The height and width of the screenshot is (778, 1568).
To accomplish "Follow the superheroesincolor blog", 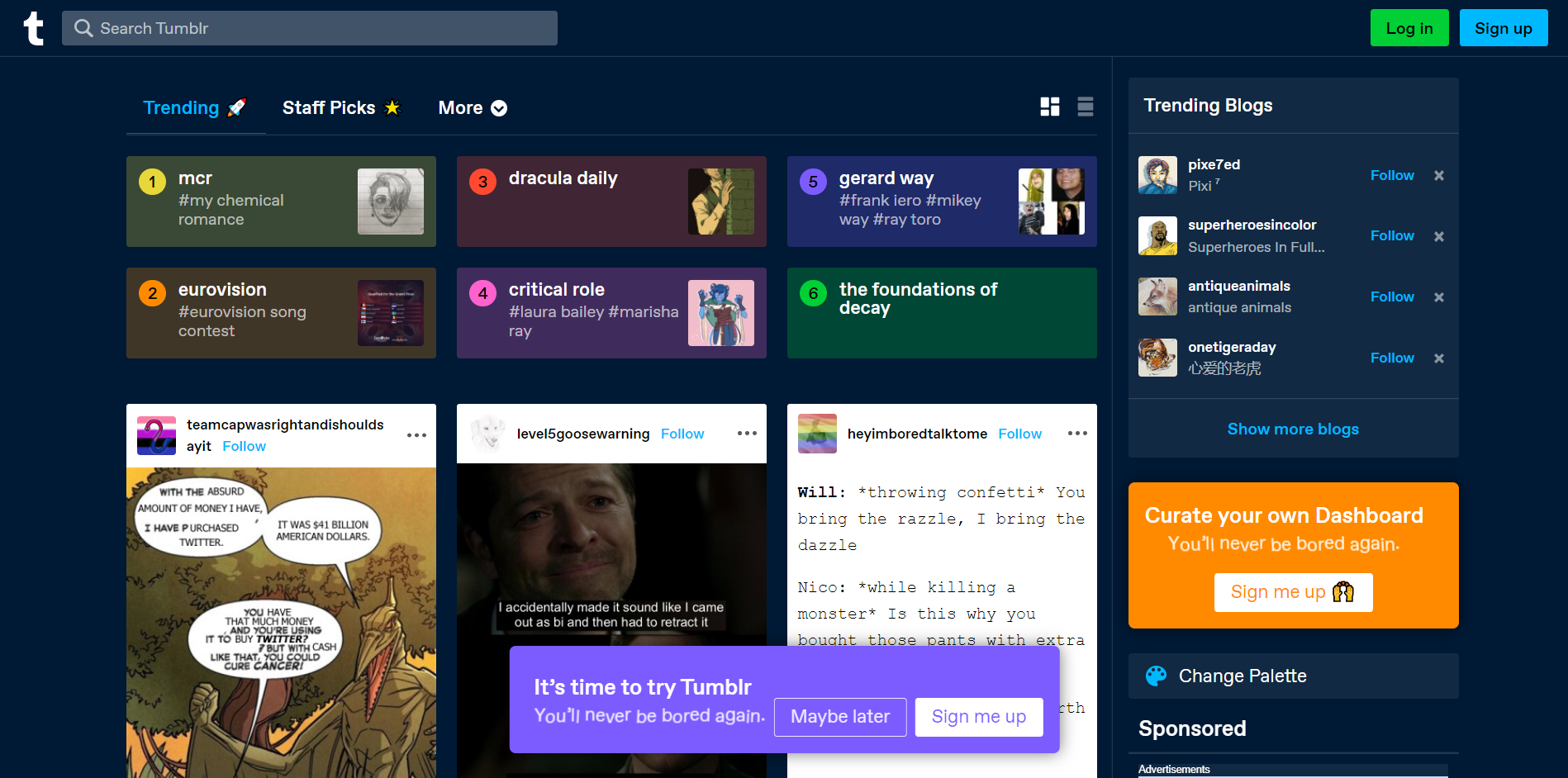I will (1392, 236).
